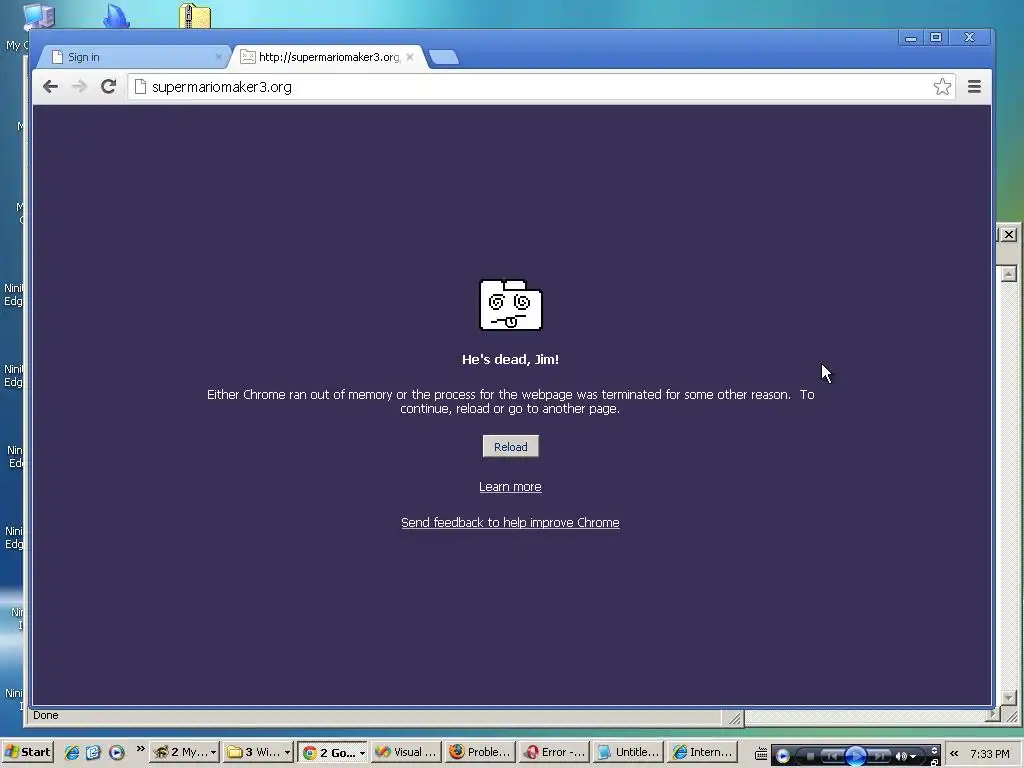This screenshot has width=1024, height=768.
Task: Go back with the browser back arrow
Action: (x=50, y=86)
